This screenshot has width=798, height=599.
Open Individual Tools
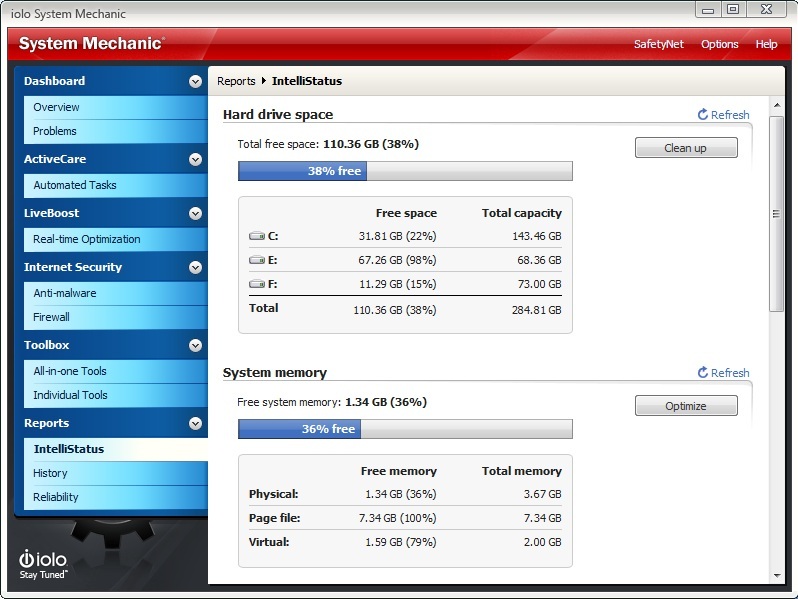click(116, 395)
